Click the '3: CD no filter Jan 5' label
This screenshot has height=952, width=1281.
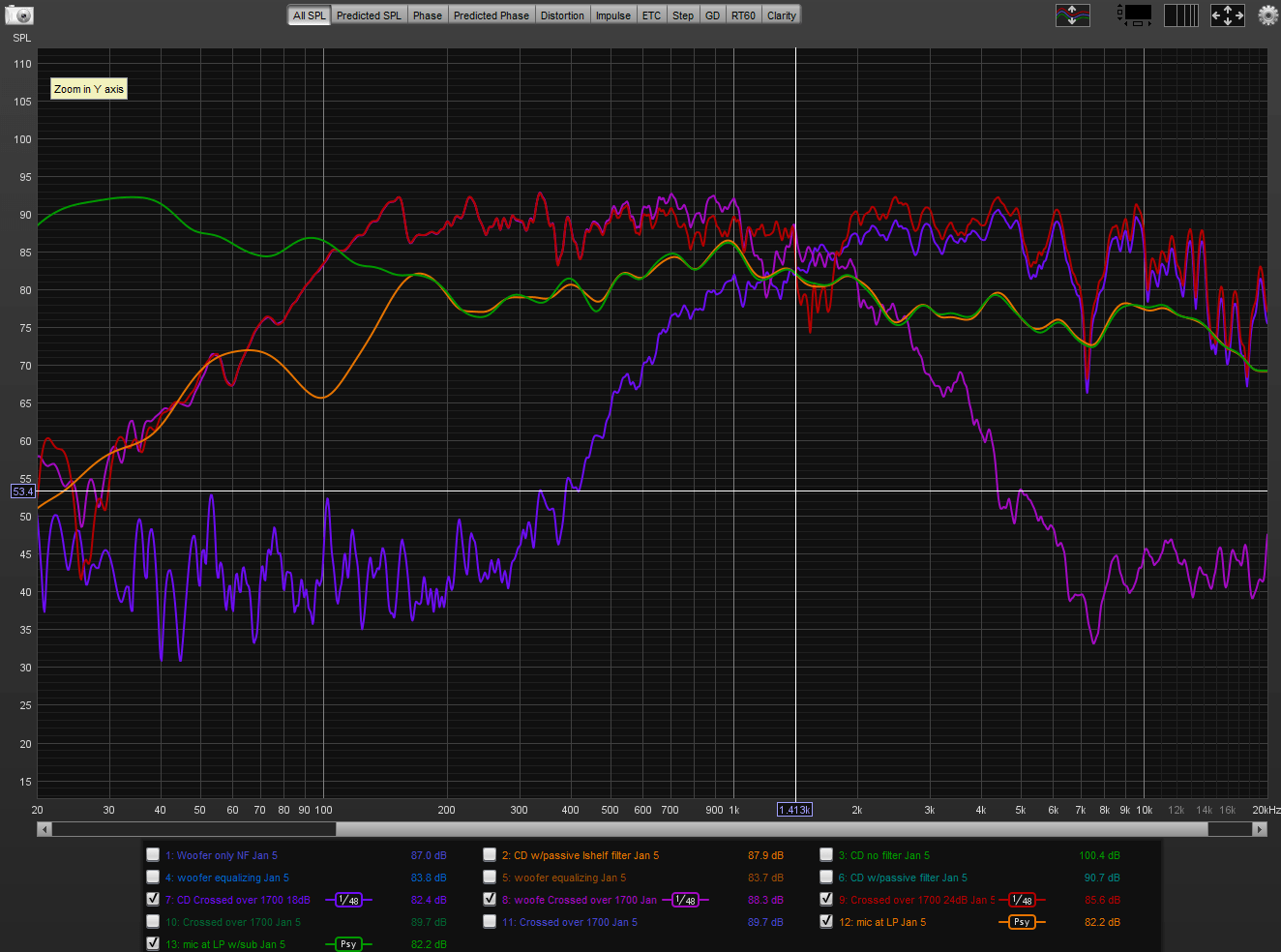tap(884, 855)
